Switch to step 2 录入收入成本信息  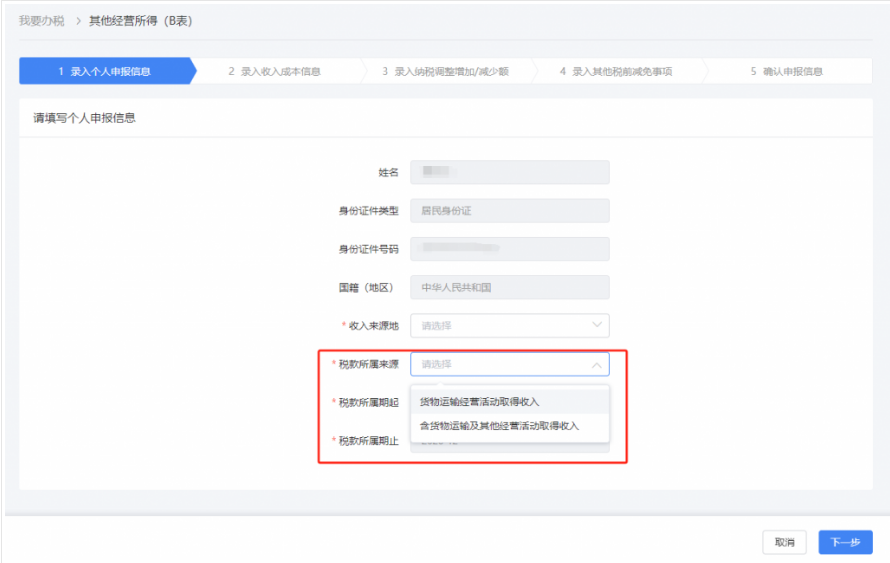(x=274, y=72)
